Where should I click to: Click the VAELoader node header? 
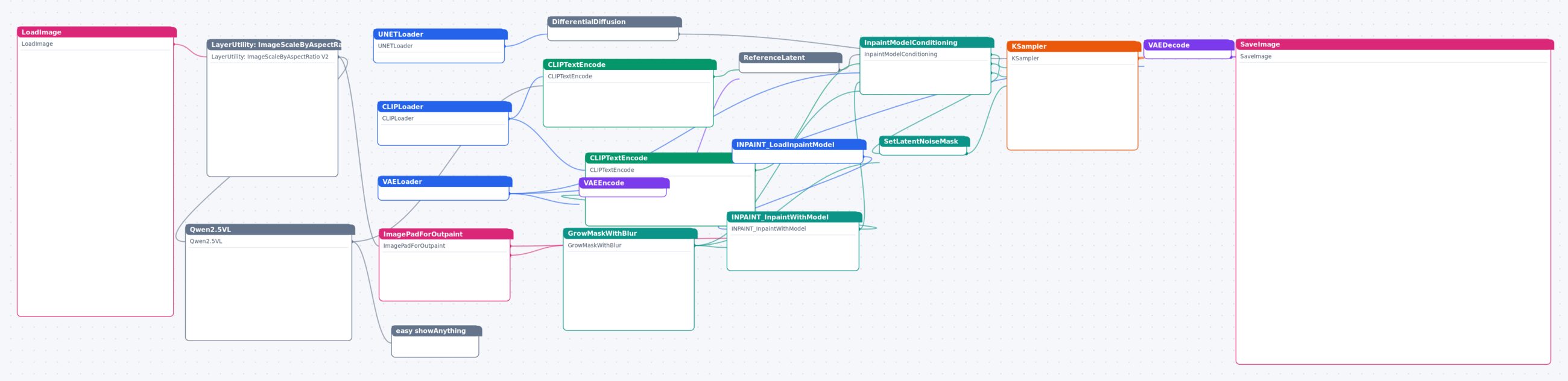coord(445,181)
